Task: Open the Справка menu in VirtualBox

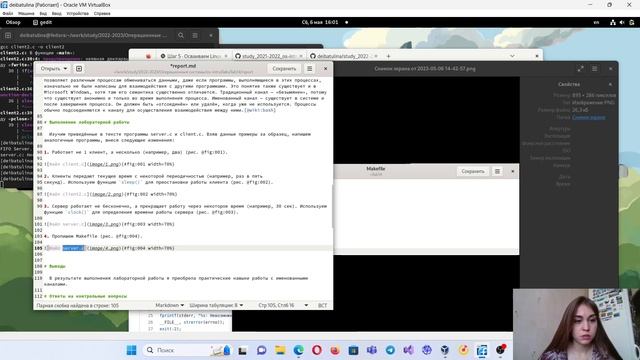Action: pyautogui.click(x=102, y=13)
